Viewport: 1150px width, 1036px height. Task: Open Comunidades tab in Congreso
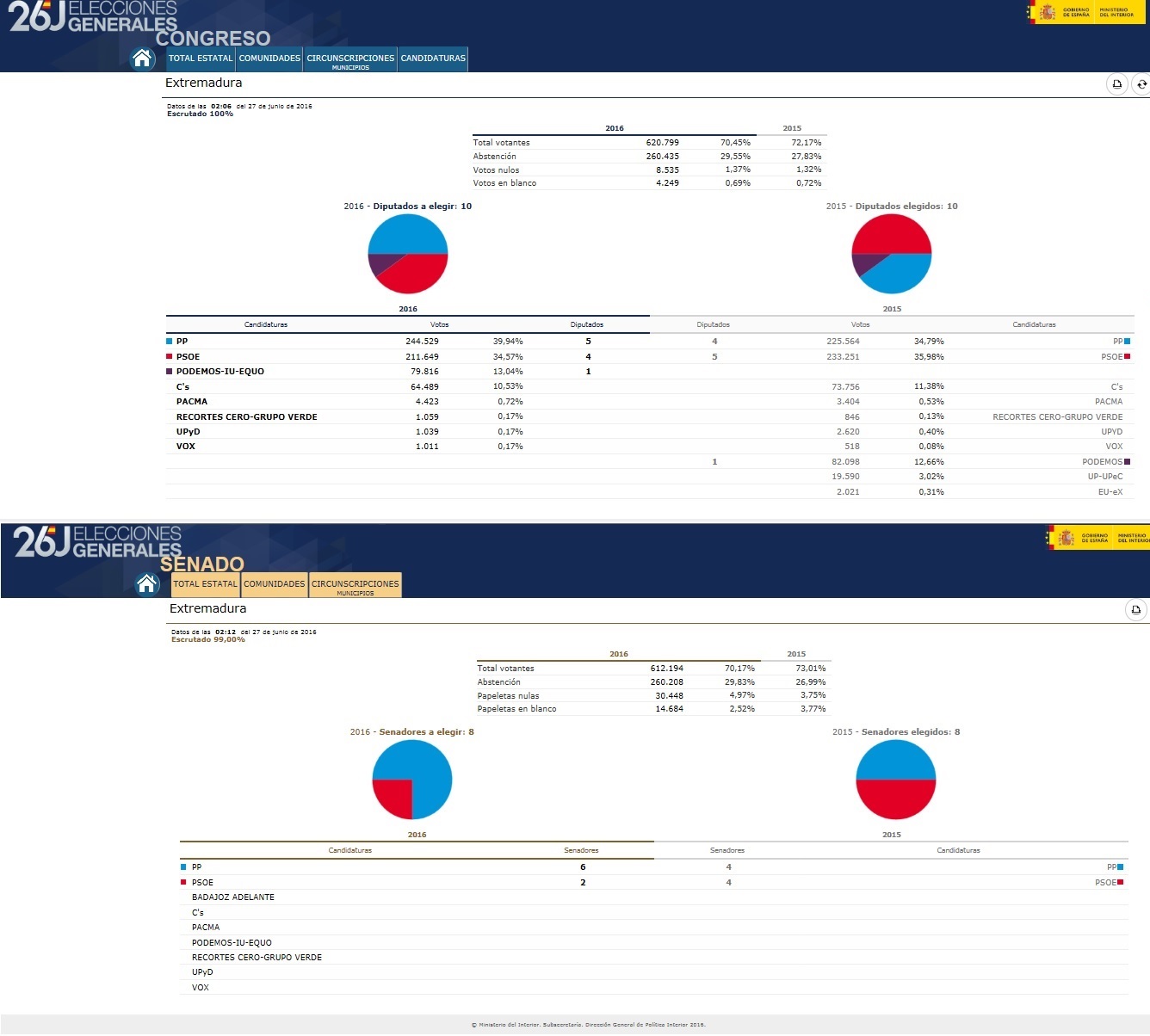pyautogui.click(x=269, y=59)
